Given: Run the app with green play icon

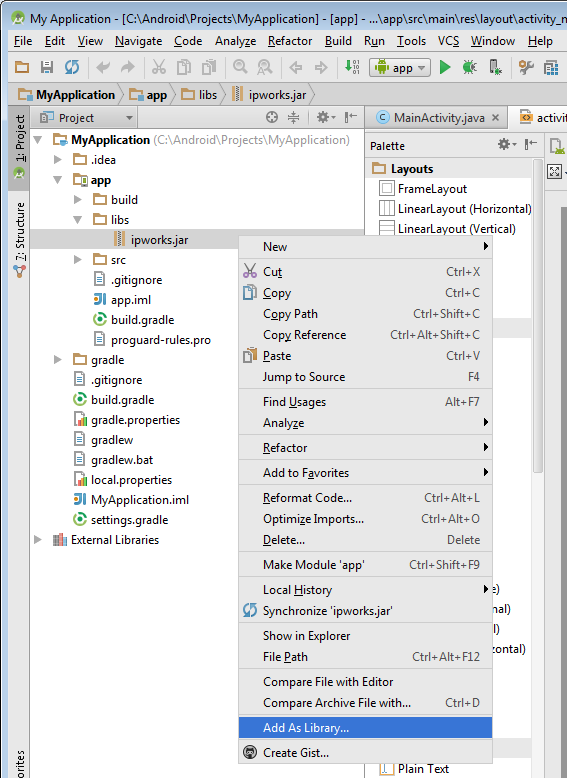Looking at the screenshot, I should pyautogui.click(x=445, y=67).
